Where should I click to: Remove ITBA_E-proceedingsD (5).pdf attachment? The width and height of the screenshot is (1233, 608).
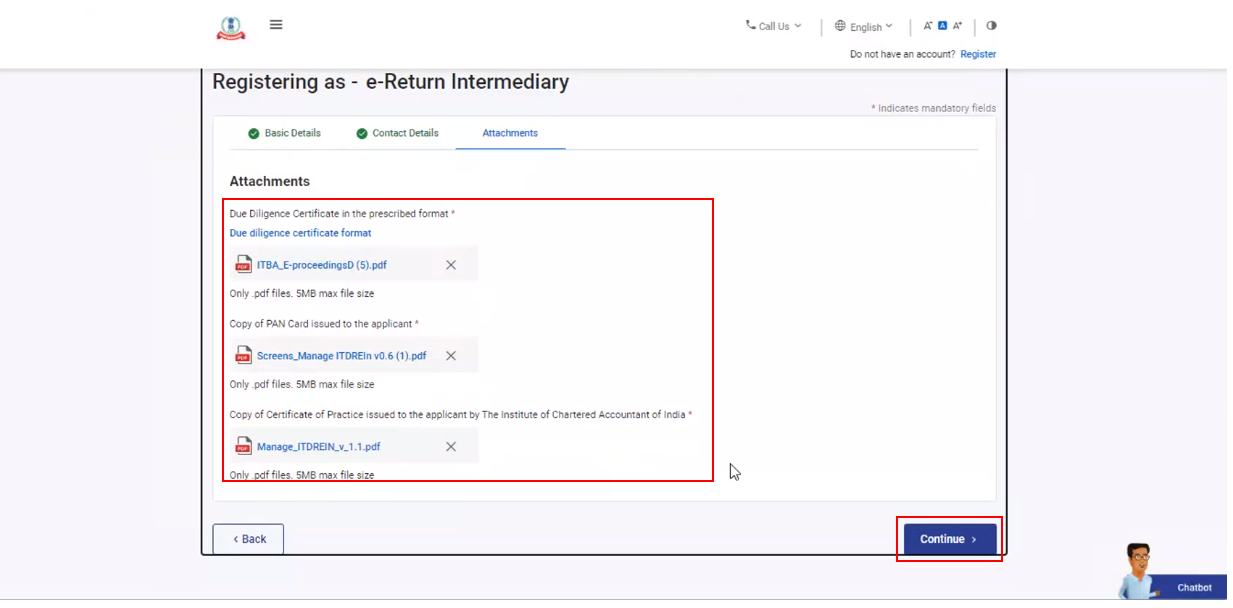pyautogui.click(x=451, y=265)
